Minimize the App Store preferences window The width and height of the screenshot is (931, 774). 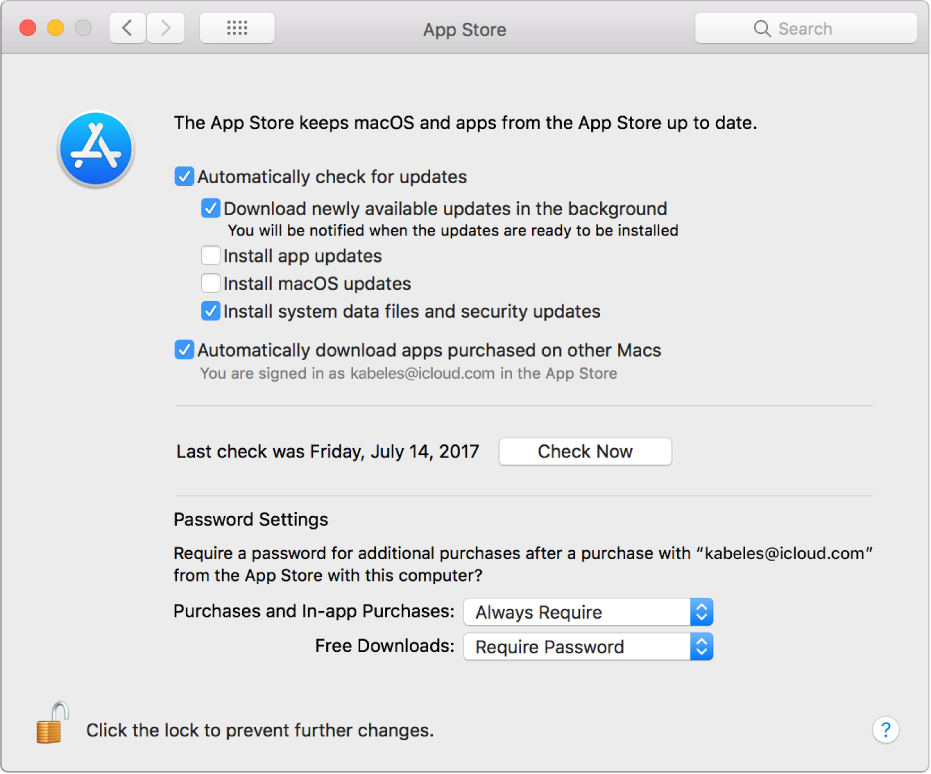click(55, 28)
